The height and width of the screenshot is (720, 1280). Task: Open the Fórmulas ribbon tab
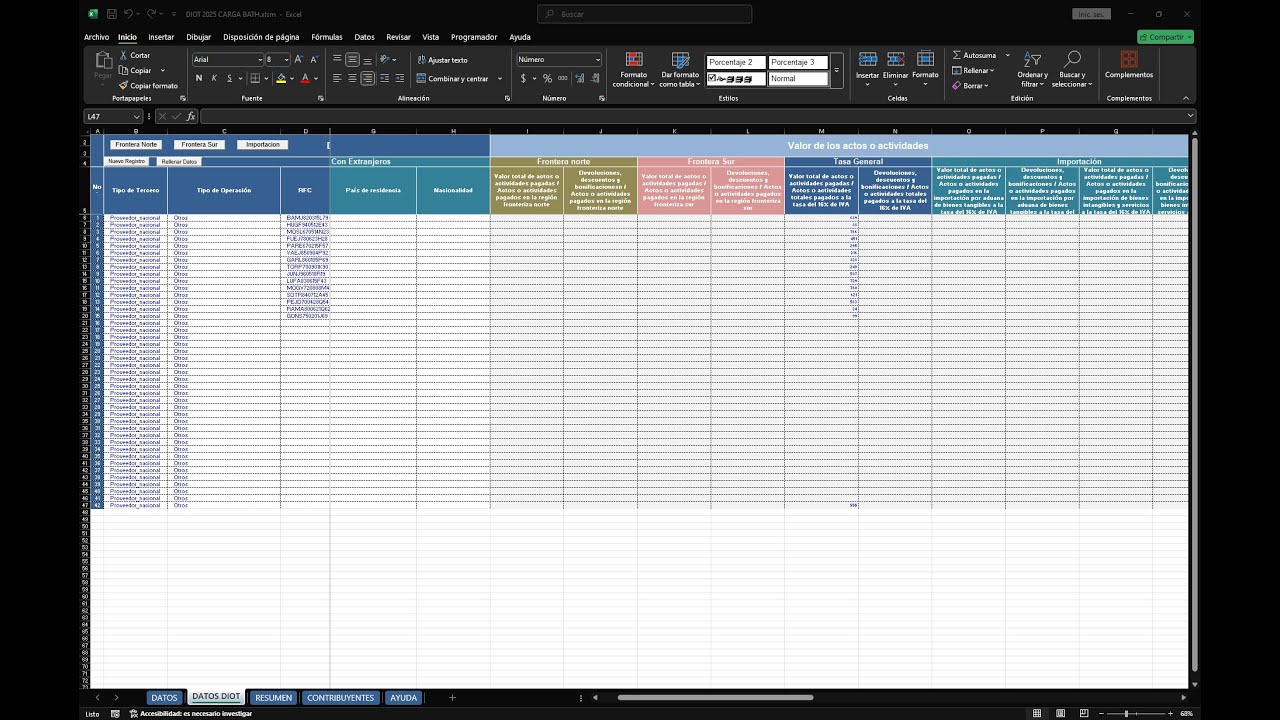pyautogui.click(x=327, y=37)
